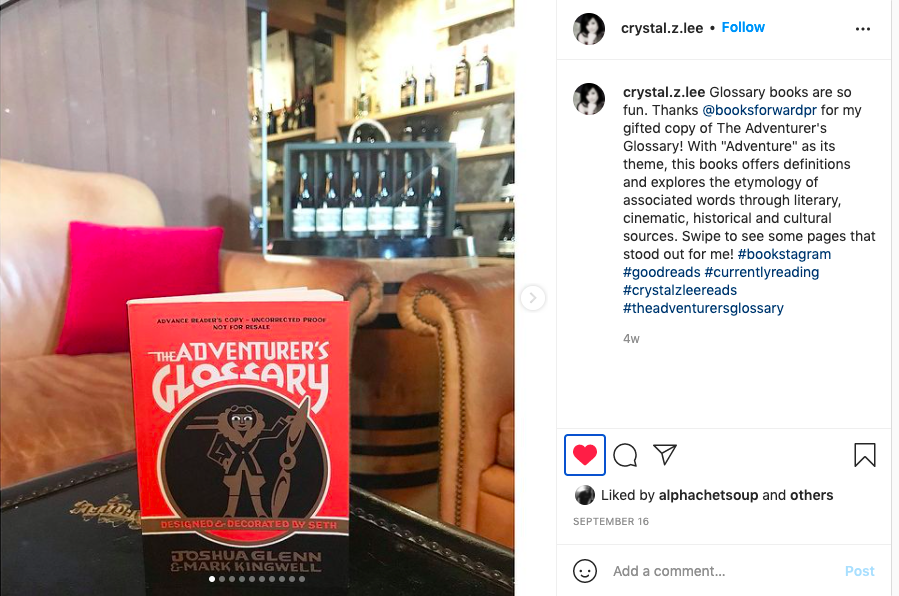Open the #goodreads hashtag
899x596 pixels.
click(662, 272)
